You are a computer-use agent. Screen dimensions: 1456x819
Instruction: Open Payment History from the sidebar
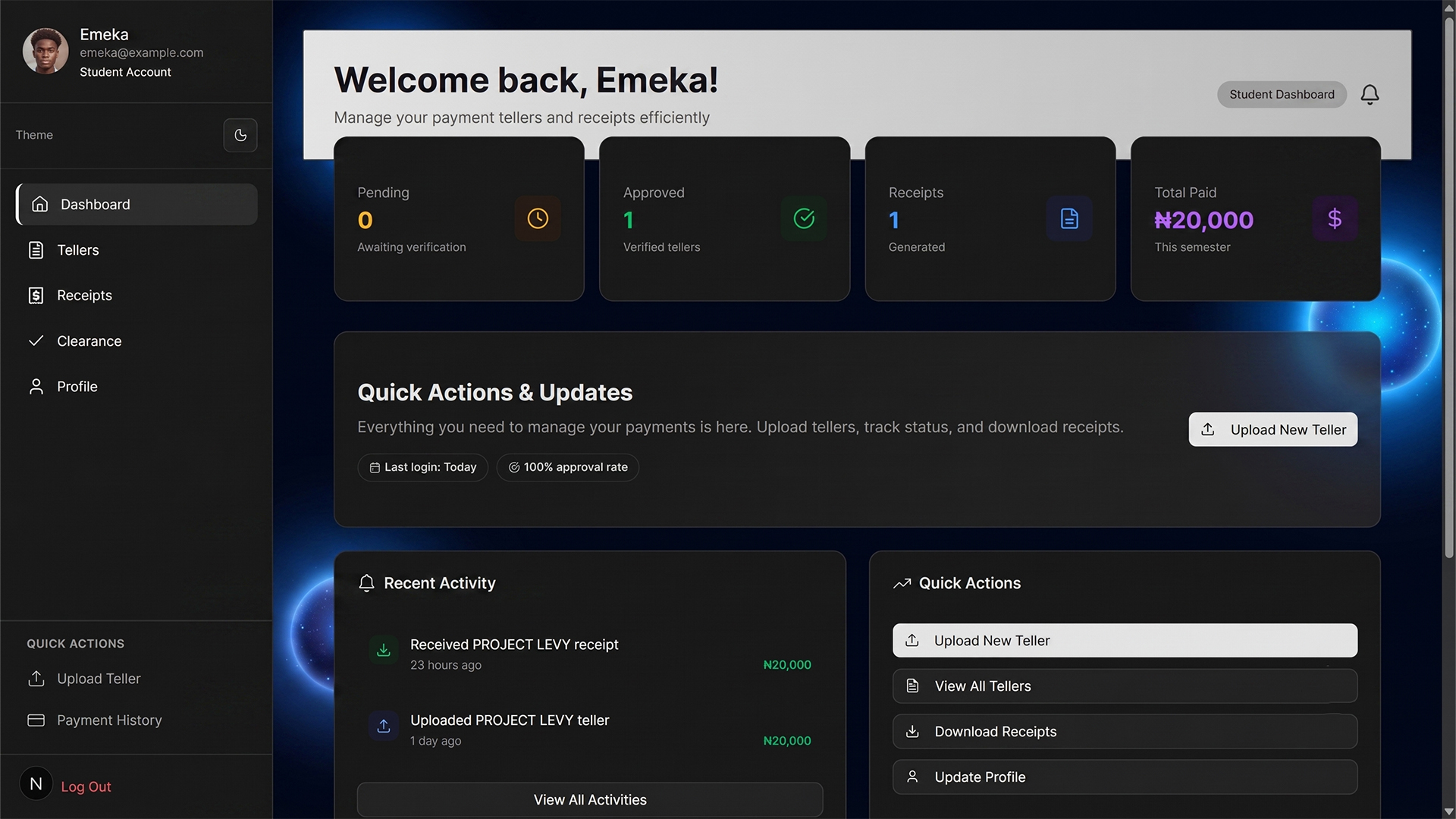tap(95, 720)
